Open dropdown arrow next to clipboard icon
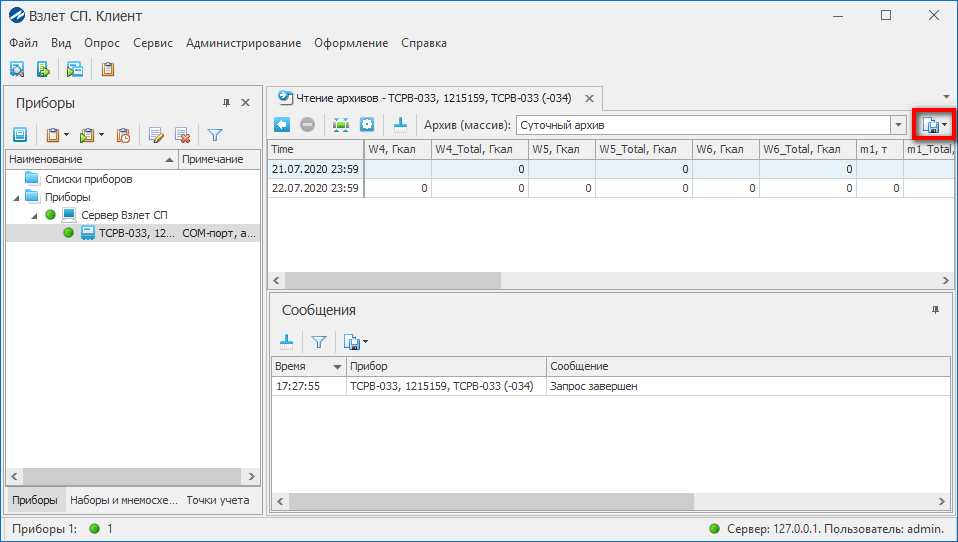 [x=66, y=135]
